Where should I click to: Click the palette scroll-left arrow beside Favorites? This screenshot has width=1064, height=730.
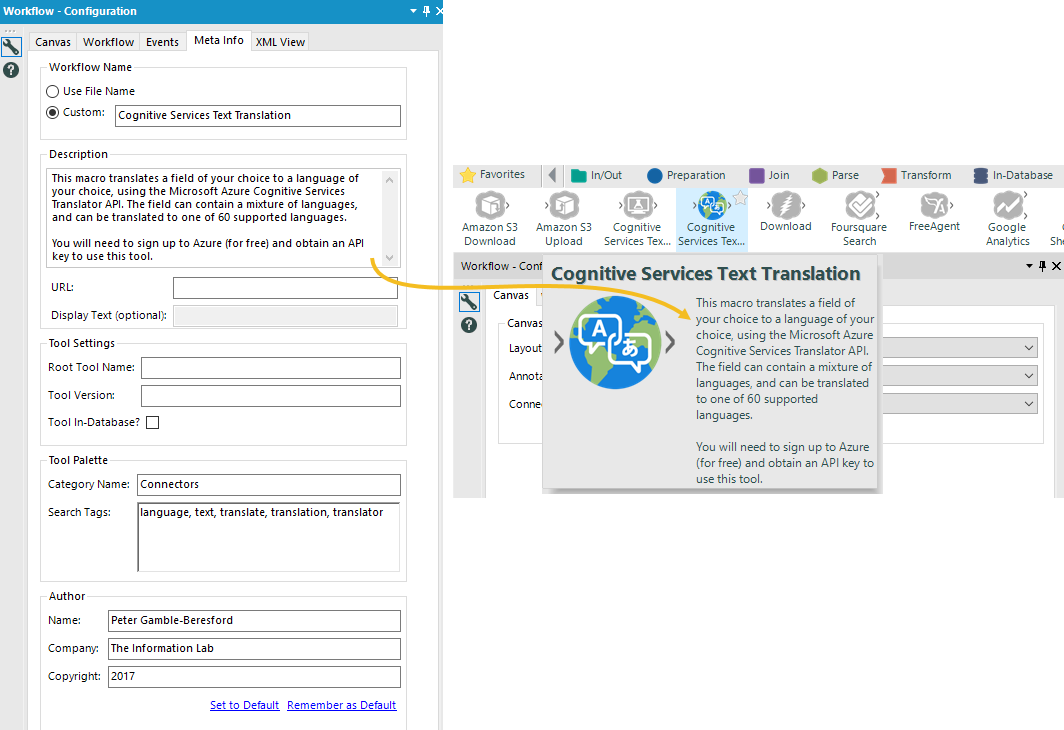pyautogui.click(x=552, y=175)
